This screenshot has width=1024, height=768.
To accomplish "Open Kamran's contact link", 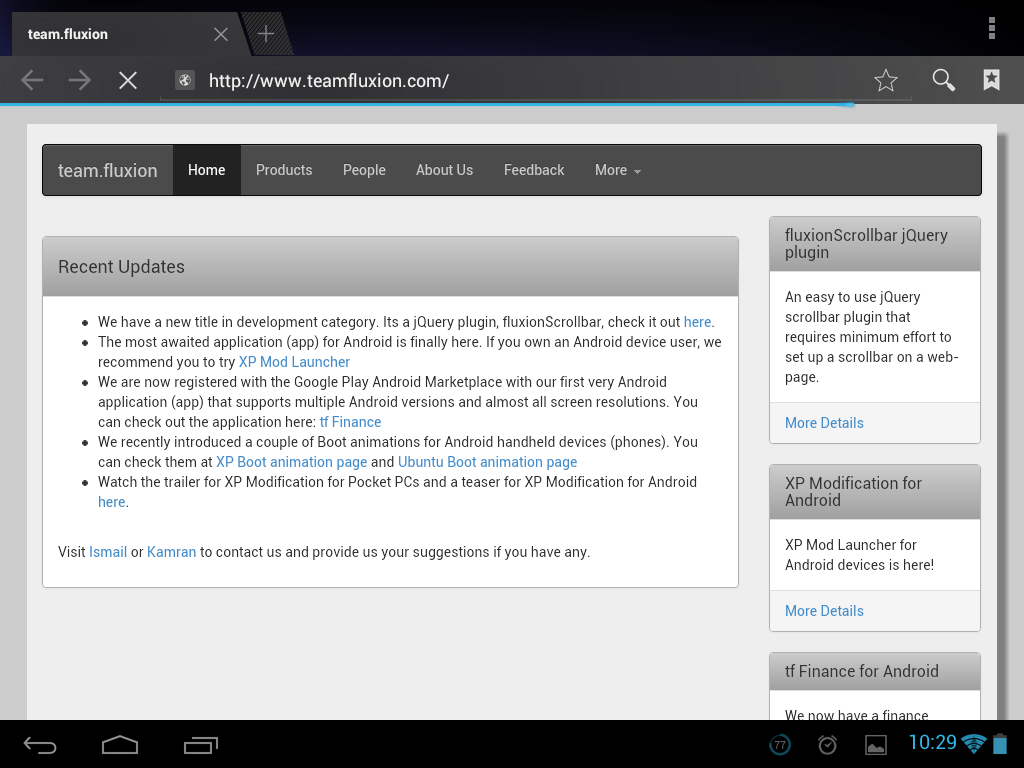I will tap(171, 552).
